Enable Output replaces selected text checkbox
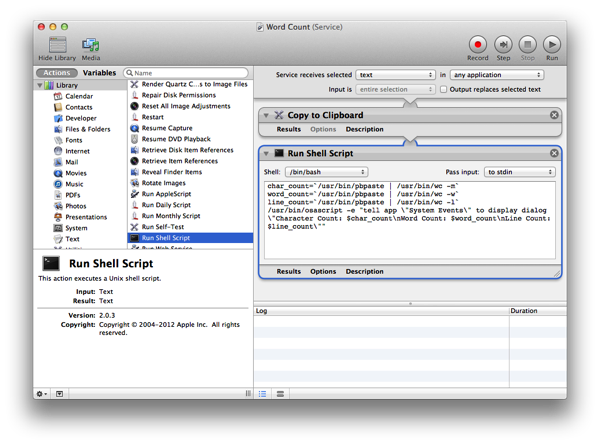Screen dimensions: 600x445 click(443, 90)
